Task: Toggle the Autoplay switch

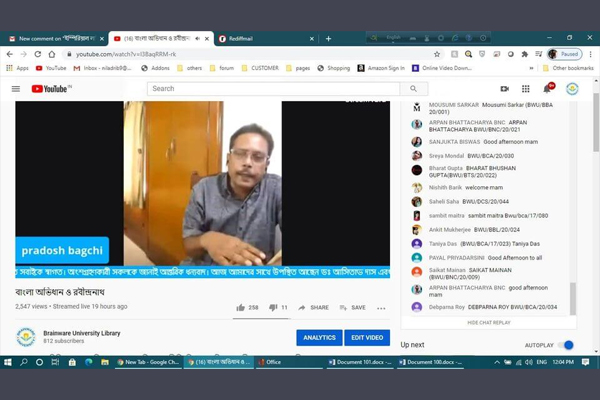Action: 565,345
